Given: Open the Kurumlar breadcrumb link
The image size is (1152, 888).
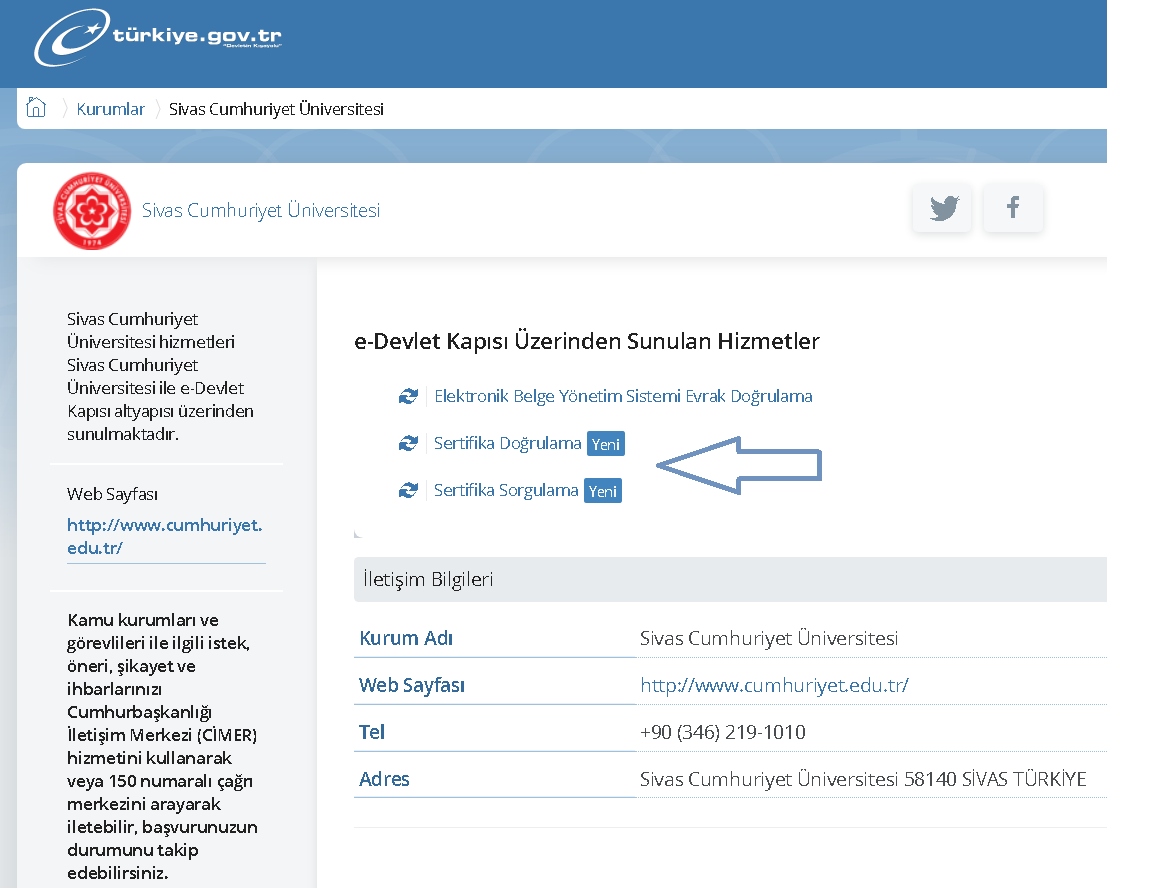Looking at the screenshot, I should (110, 109).
